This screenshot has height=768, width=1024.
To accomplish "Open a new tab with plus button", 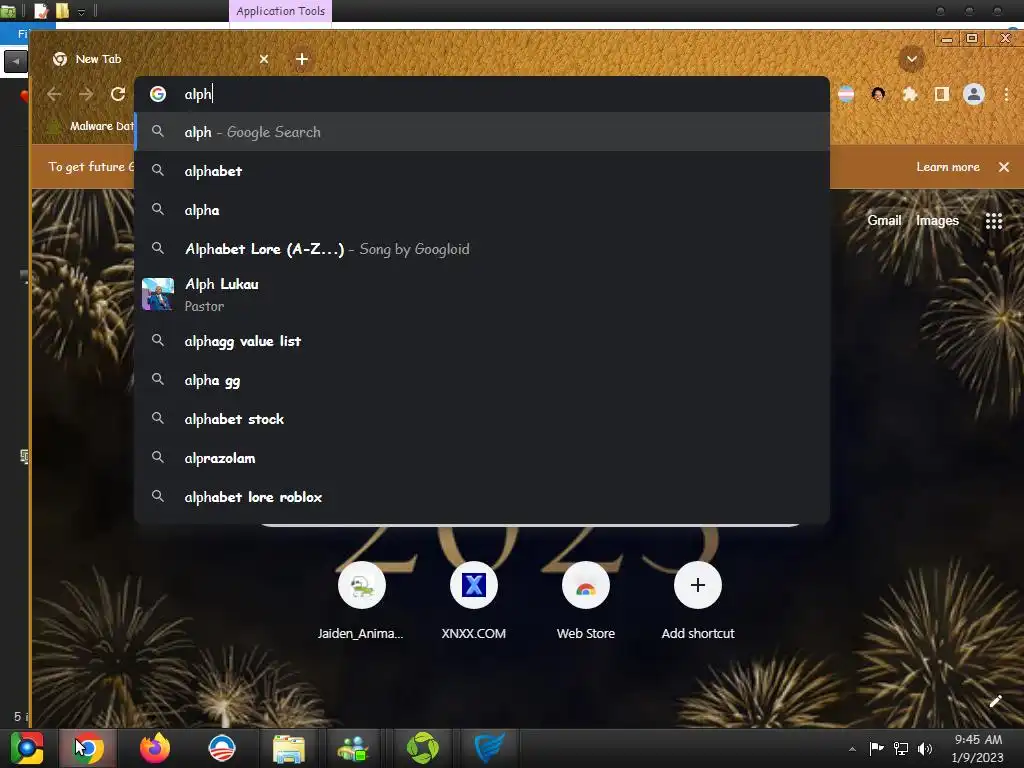I will coord(302,59).
